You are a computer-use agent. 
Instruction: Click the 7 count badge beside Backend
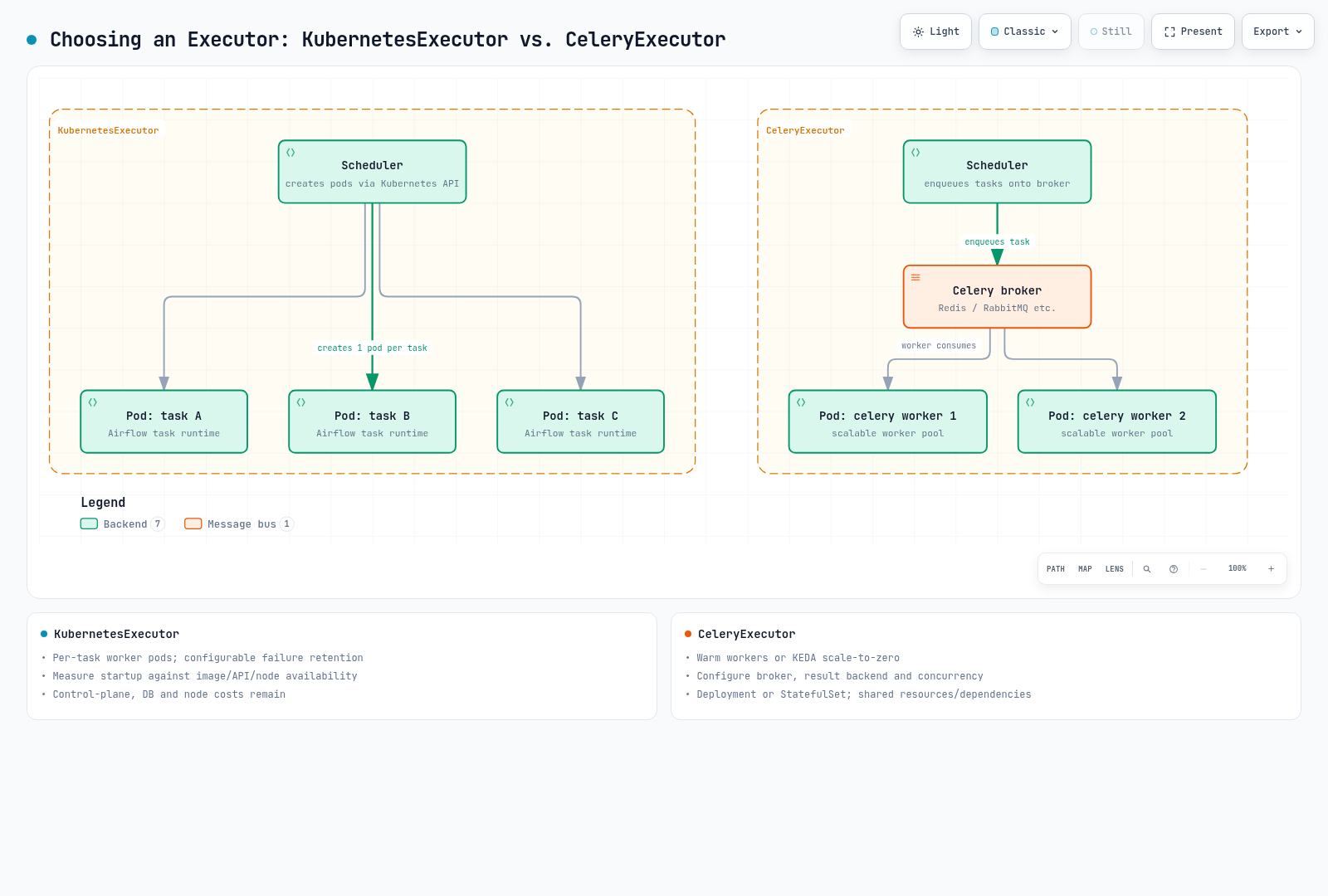[x=158, y=524]
